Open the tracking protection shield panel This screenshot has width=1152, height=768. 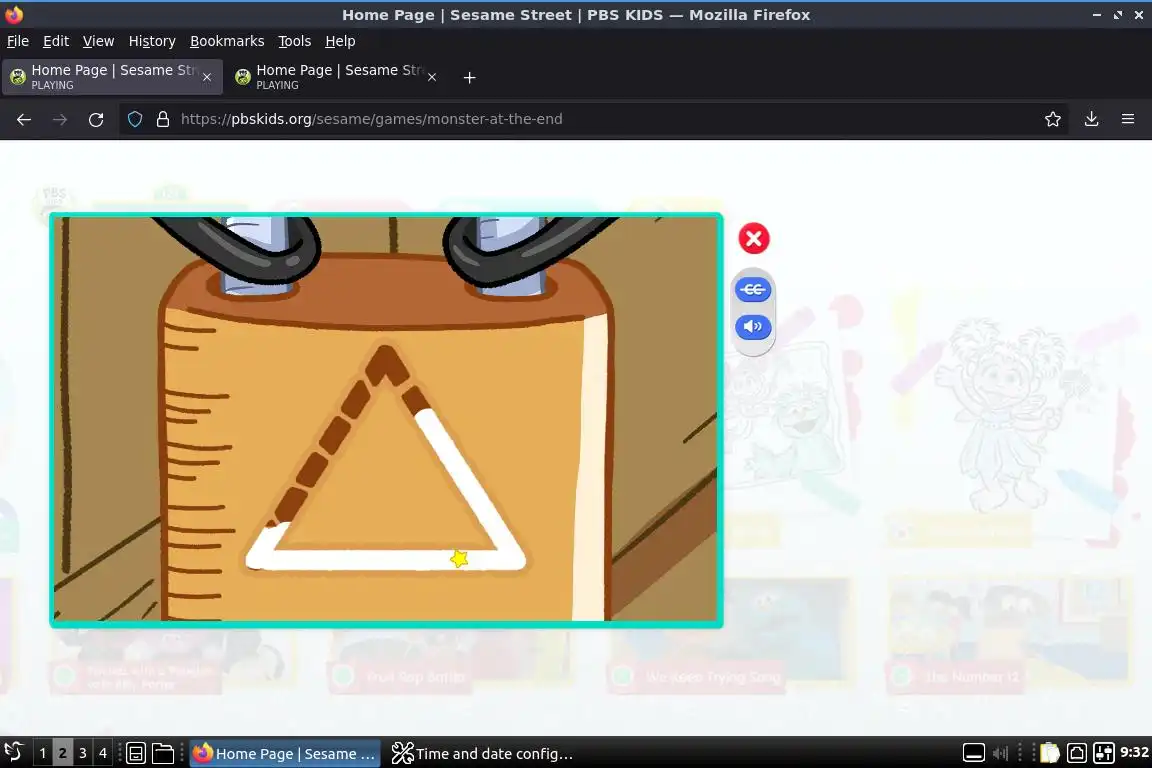click(x=135, y=119)
